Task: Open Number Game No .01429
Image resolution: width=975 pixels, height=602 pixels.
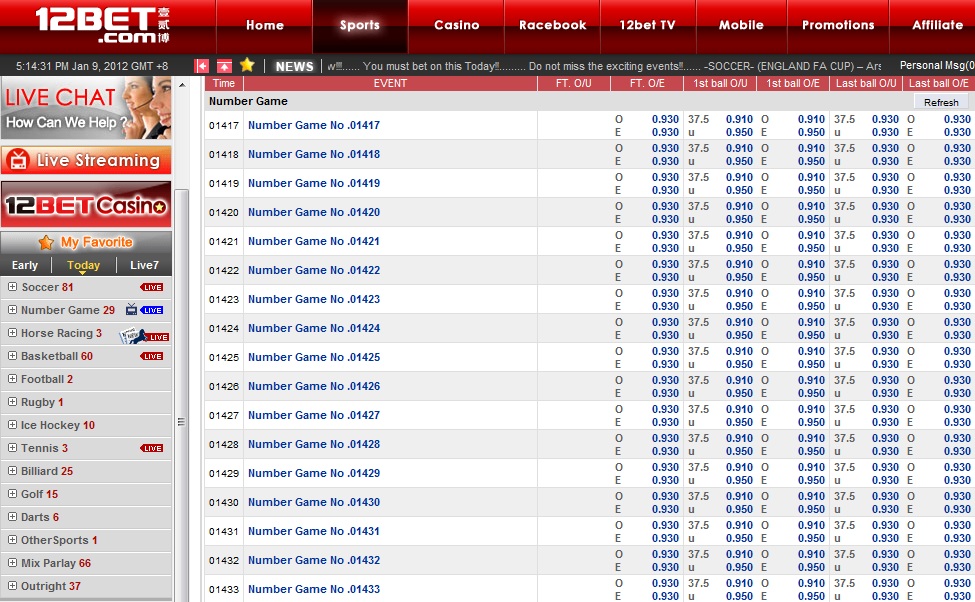Action: point(314,473)
